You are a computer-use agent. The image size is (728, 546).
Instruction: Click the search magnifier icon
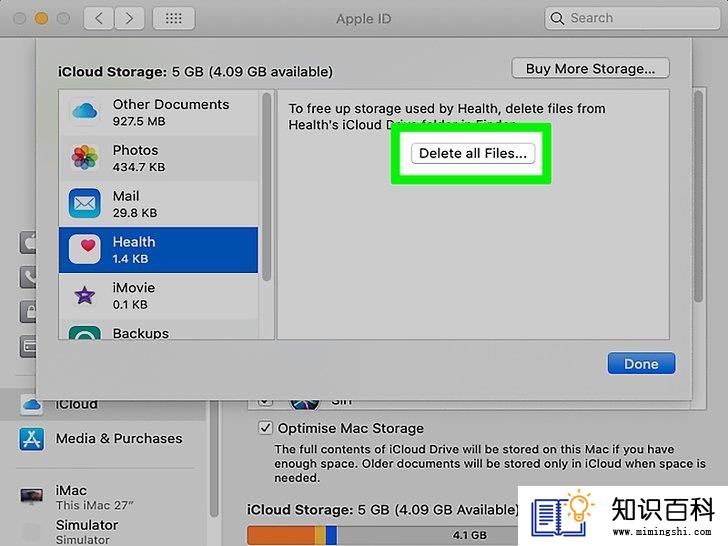click(557, 19)
